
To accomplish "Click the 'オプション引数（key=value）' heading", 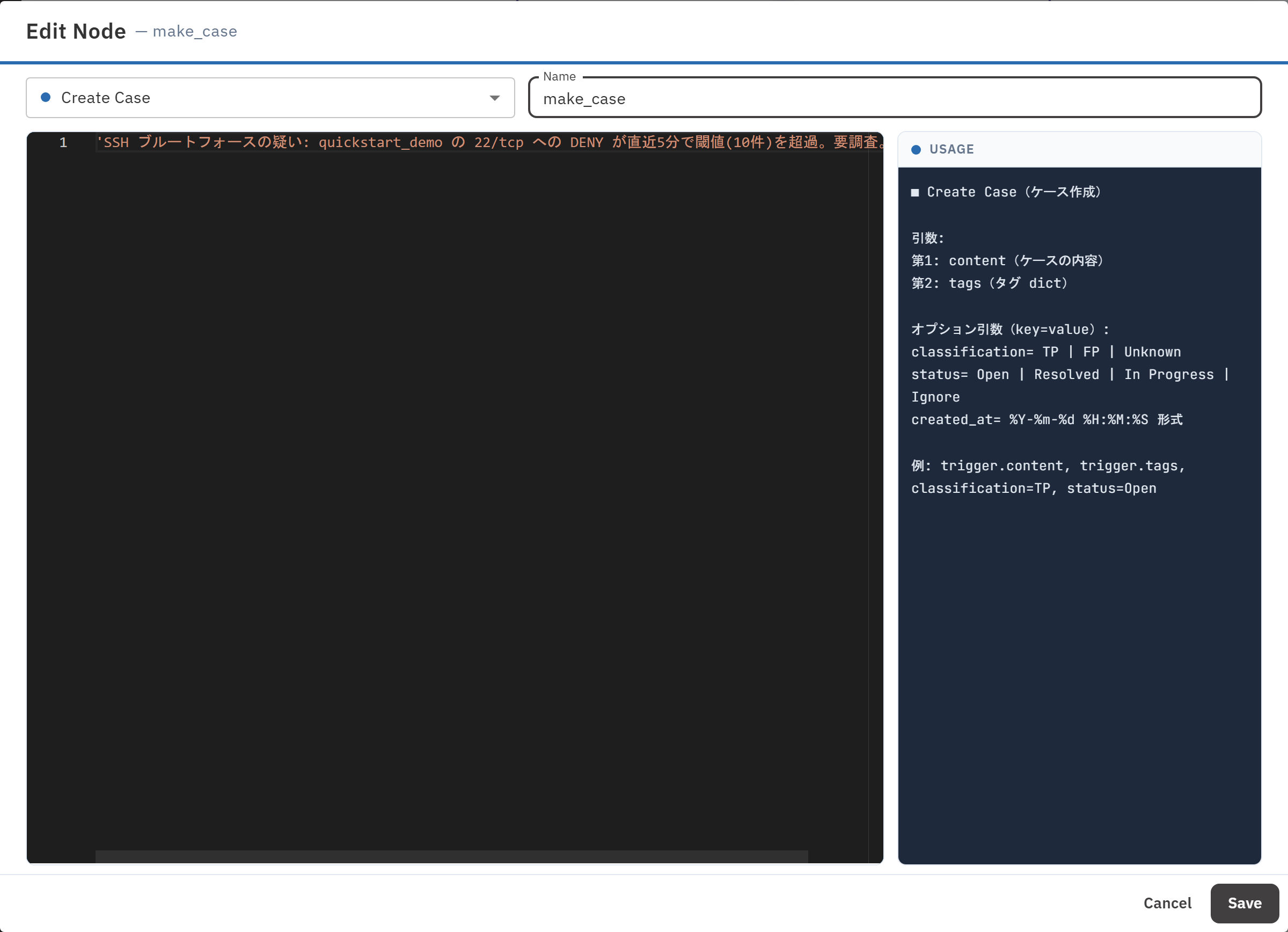I will click(1009, 330).
